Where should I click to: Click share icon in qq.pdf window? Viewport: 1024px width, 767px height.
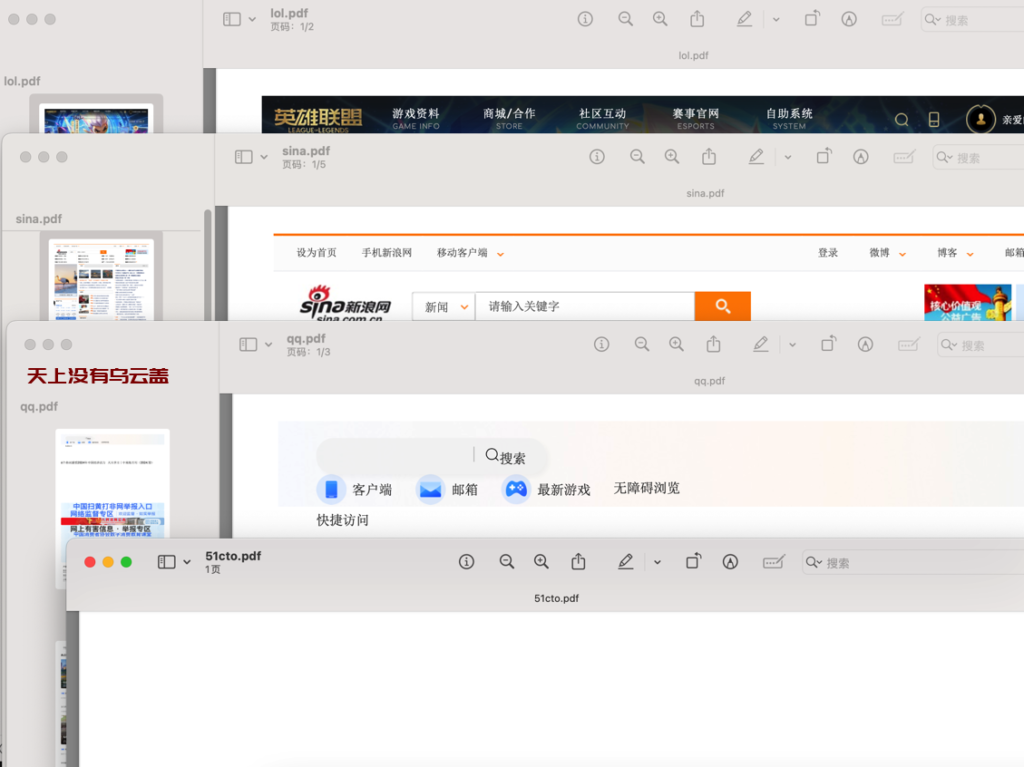tap(714, 344)
